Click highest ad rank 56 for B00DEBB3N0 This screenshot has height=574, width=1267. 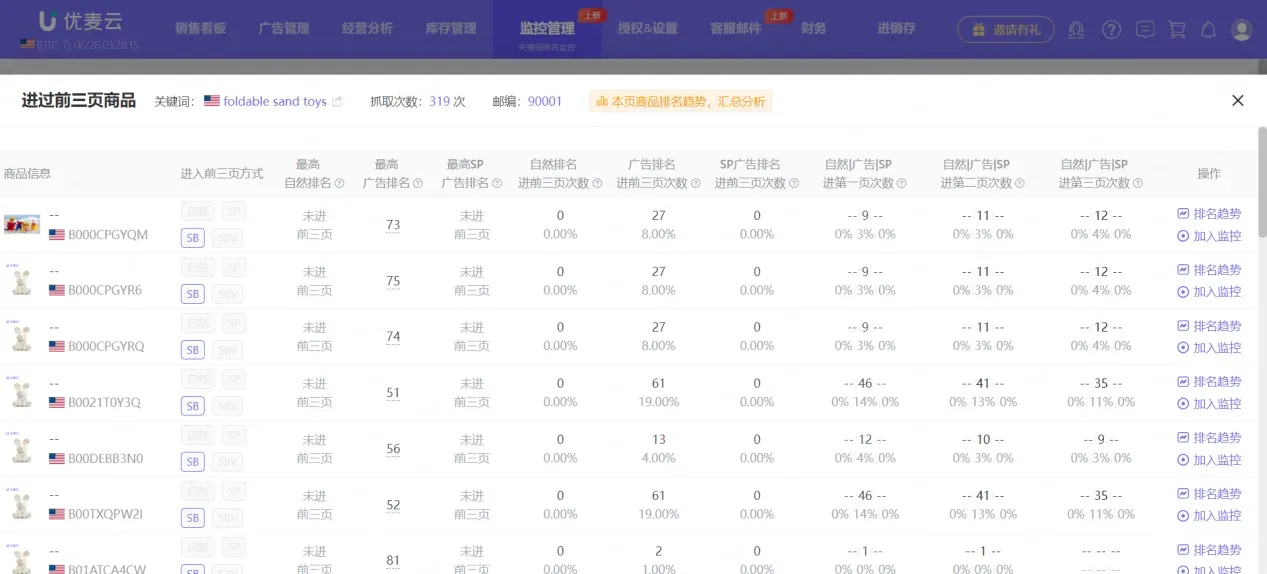click(393, 449)
